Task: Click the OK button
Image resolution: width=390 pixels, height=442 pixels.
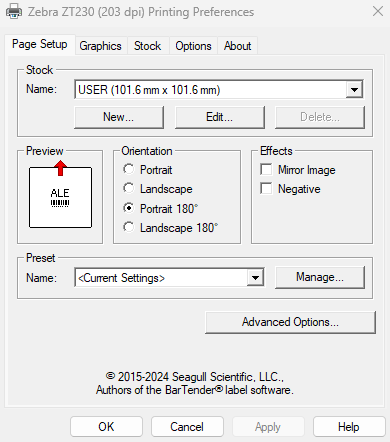Action: pos(106,427)
